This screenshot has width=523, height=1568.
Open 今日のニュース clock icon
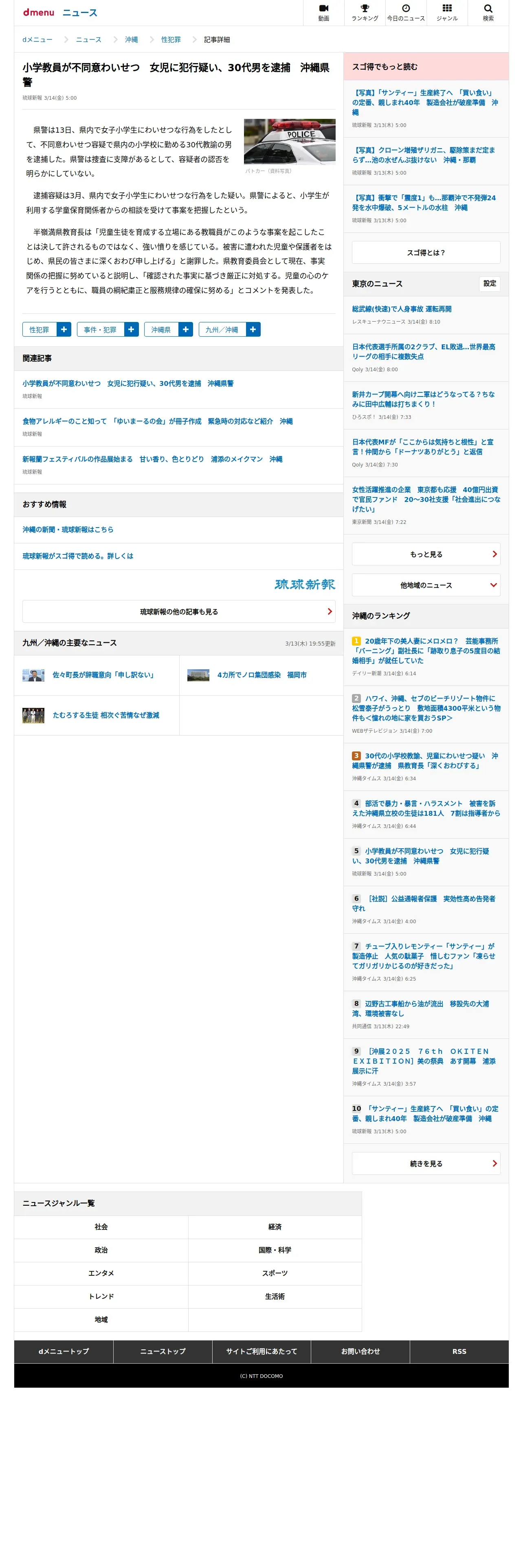406,13
